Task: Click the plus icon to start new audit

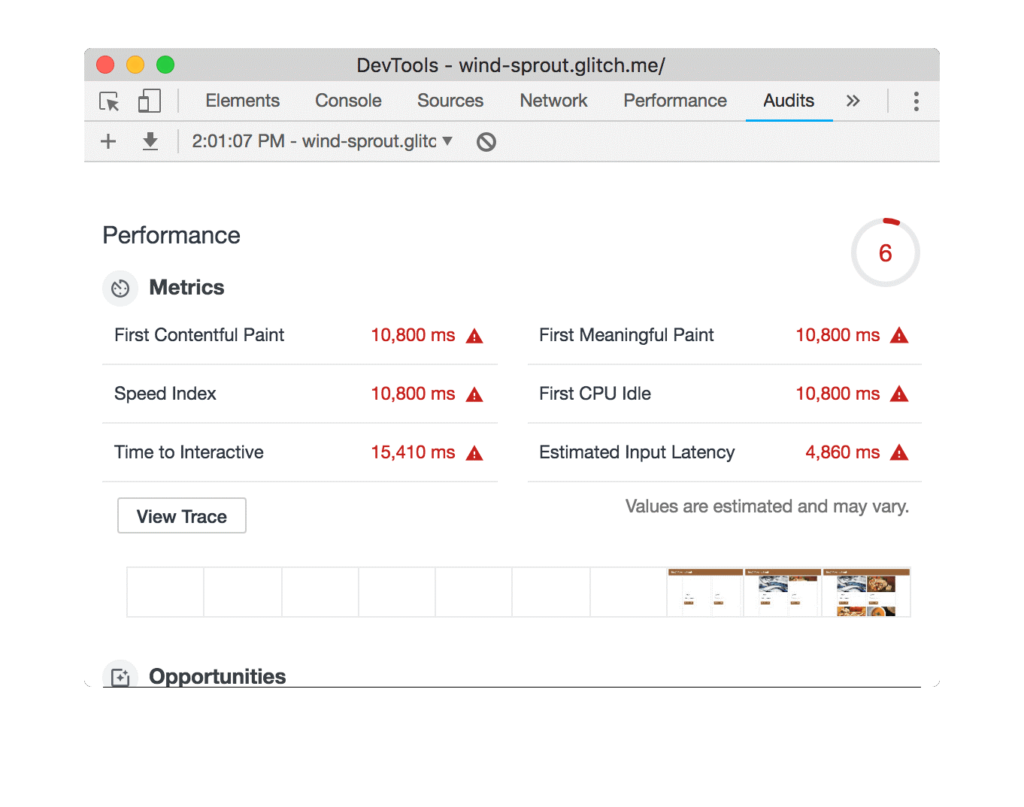Action: tap(107, 141)
